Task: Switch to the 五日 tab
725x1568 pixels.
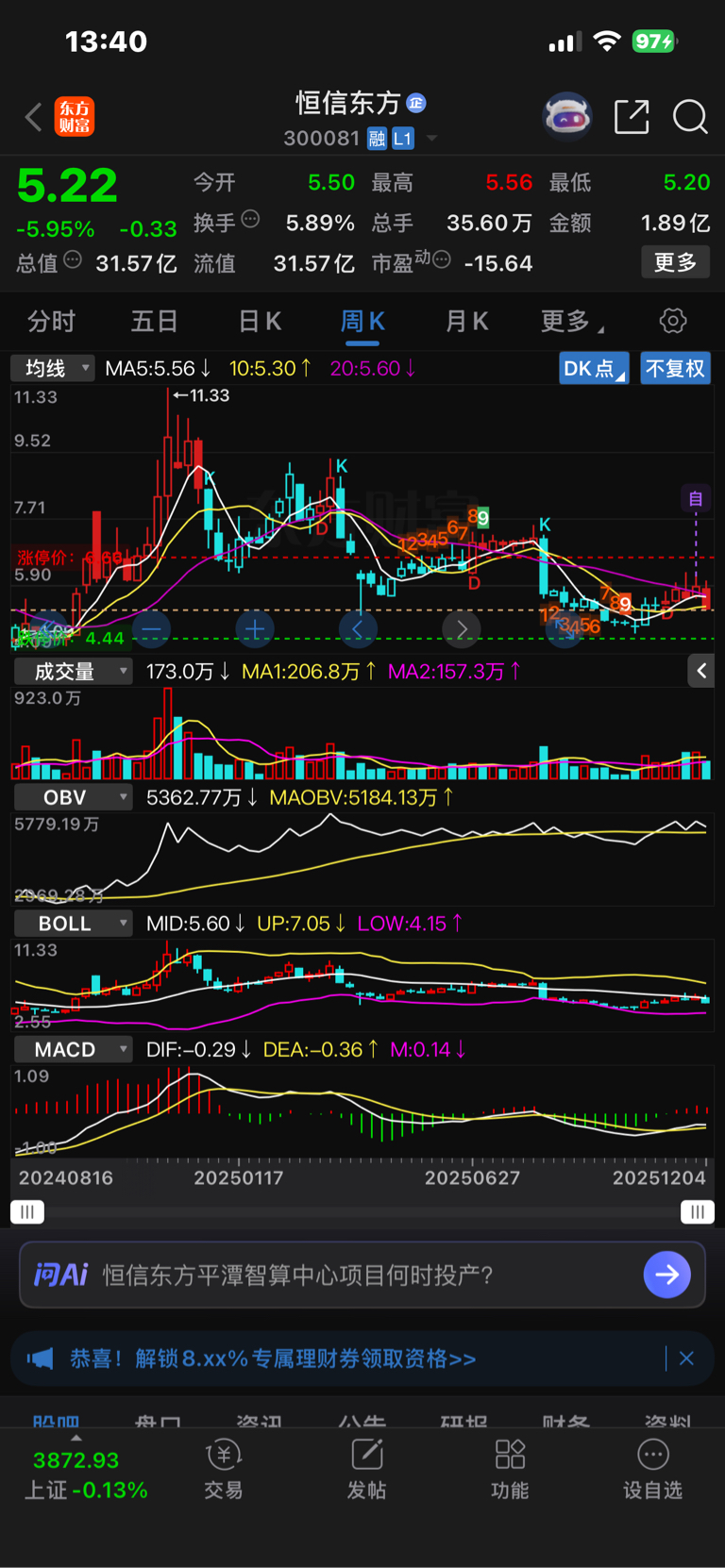Action: [x=154, y=322]
